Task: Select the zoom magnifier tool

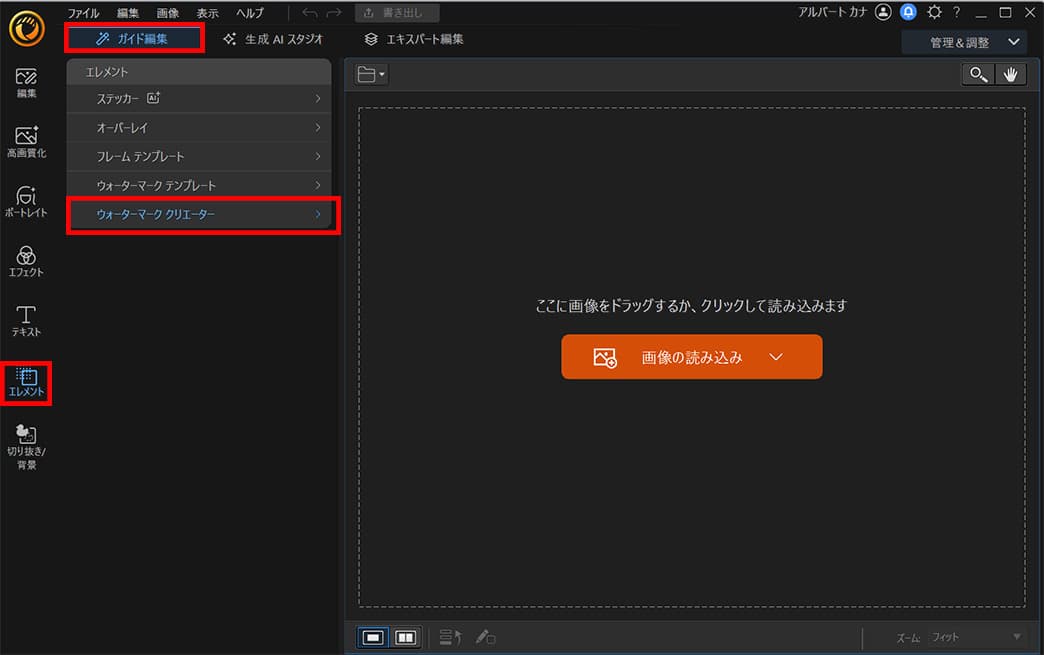Action: point(978,75)
